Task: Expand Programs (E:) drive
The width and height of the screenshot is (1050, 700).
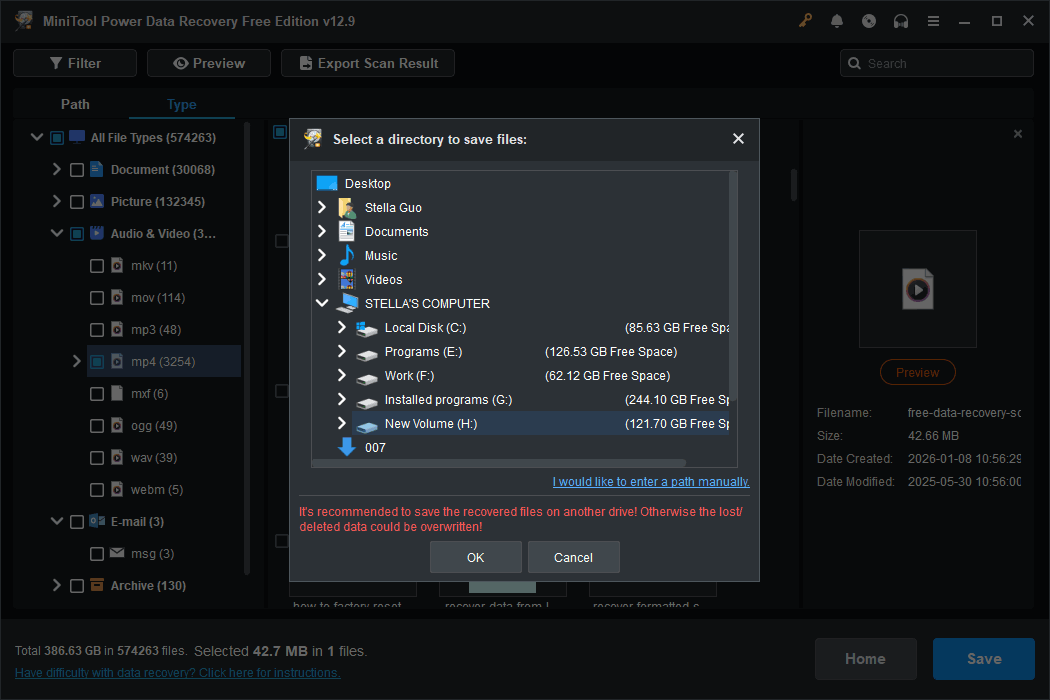Action: (342, 351)
